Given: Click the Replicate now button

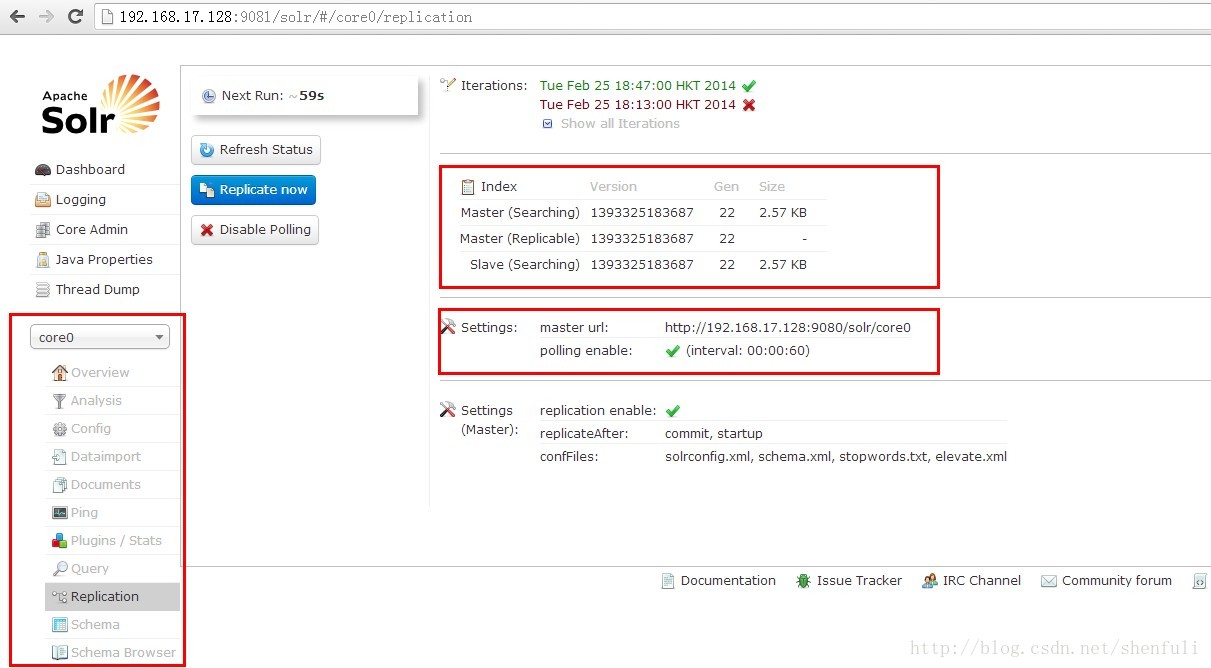Looking at the screenshot, I should coord(253,190).
